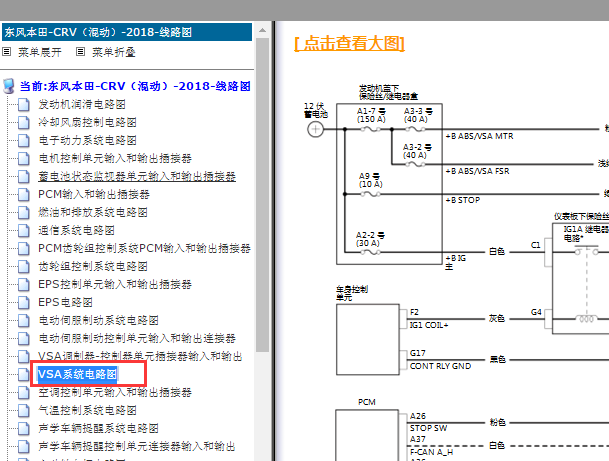Open 电子动力系统电路图 entry
Screen dimensions: 609x461
coord(87,140)
